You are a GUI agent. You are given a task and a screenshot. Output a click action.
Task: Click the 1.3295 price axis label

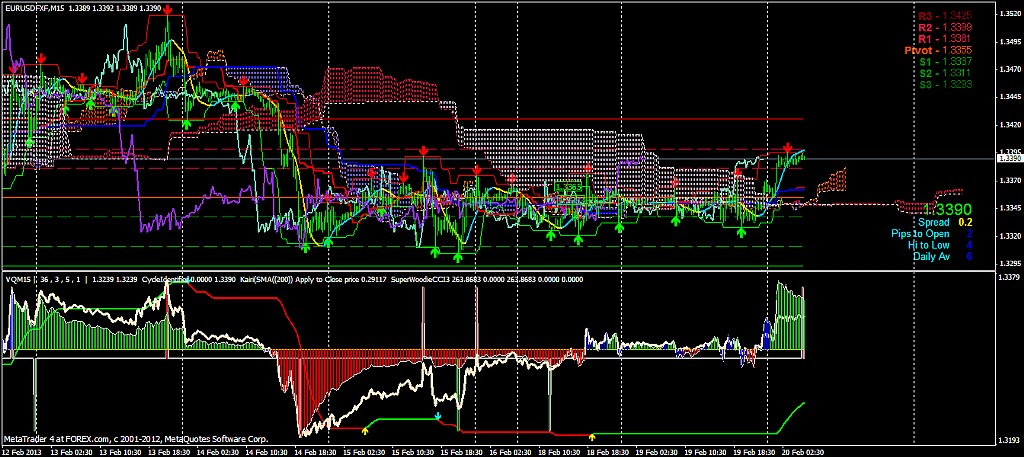[x=1008, y=263]
